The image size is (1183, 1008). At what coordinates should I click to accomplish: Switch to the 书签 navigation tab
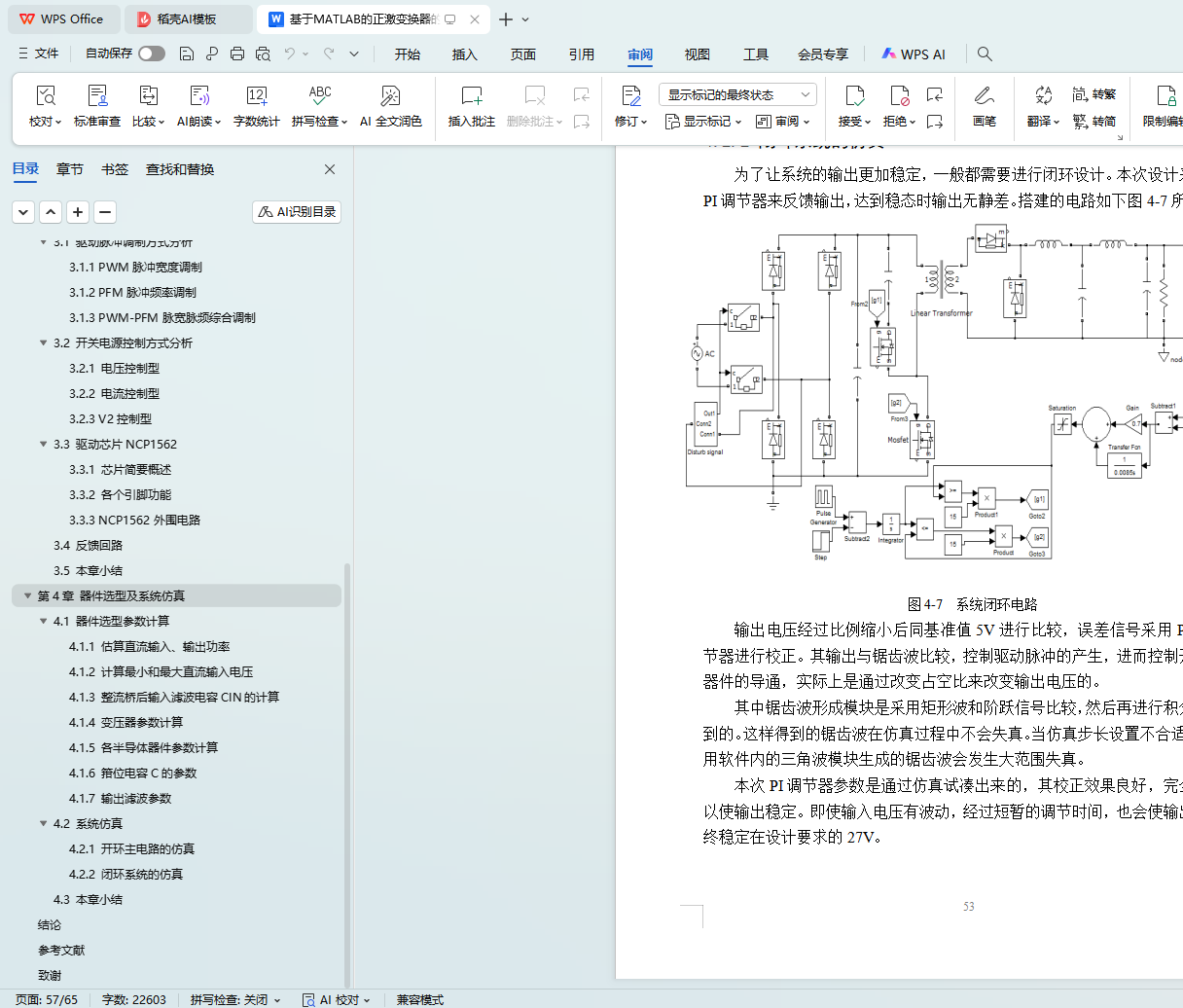[x=115, y=169]
